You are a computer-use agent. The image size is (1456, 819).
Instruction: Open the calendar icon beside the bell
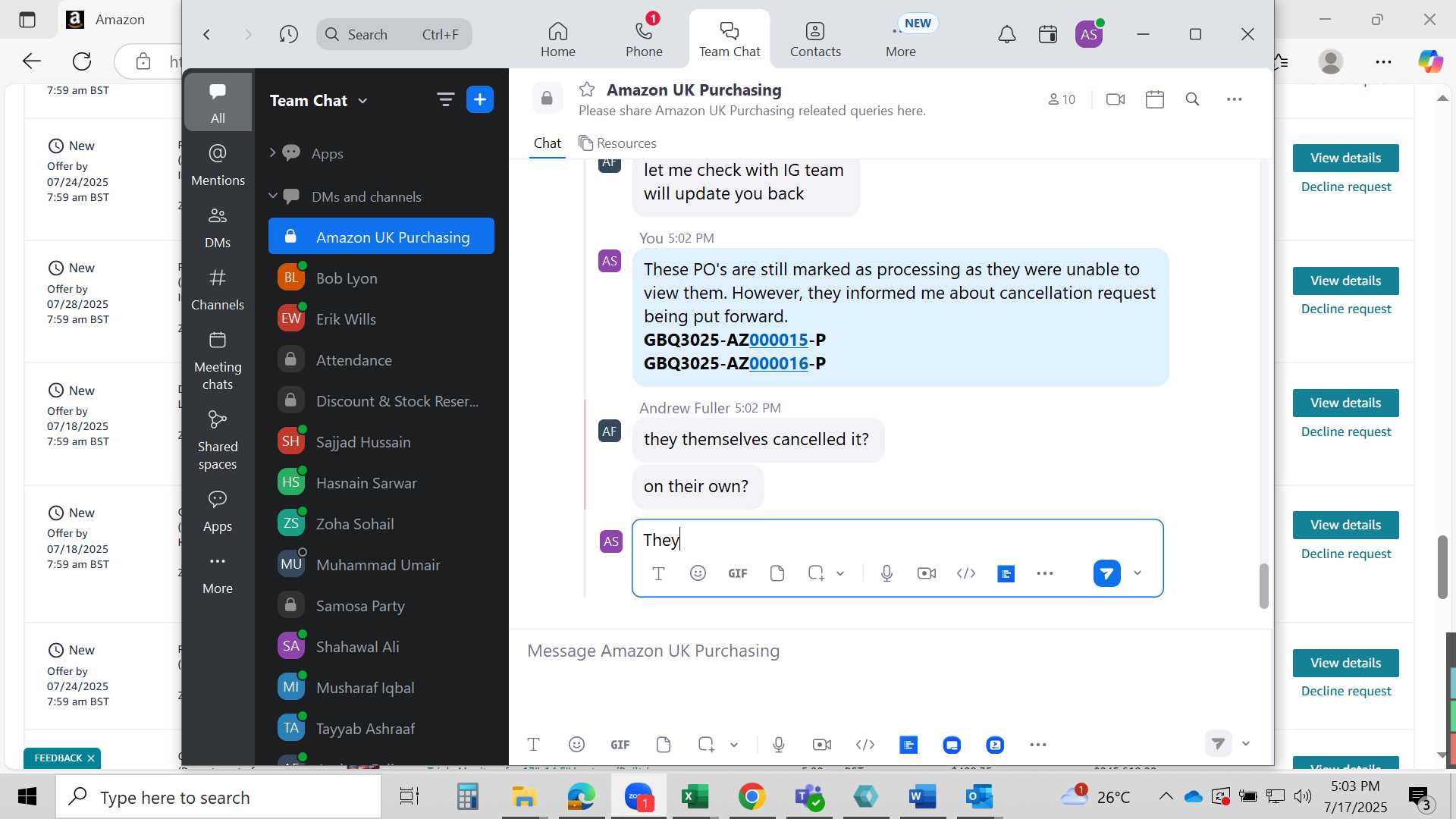click(x=1048, y=34)
